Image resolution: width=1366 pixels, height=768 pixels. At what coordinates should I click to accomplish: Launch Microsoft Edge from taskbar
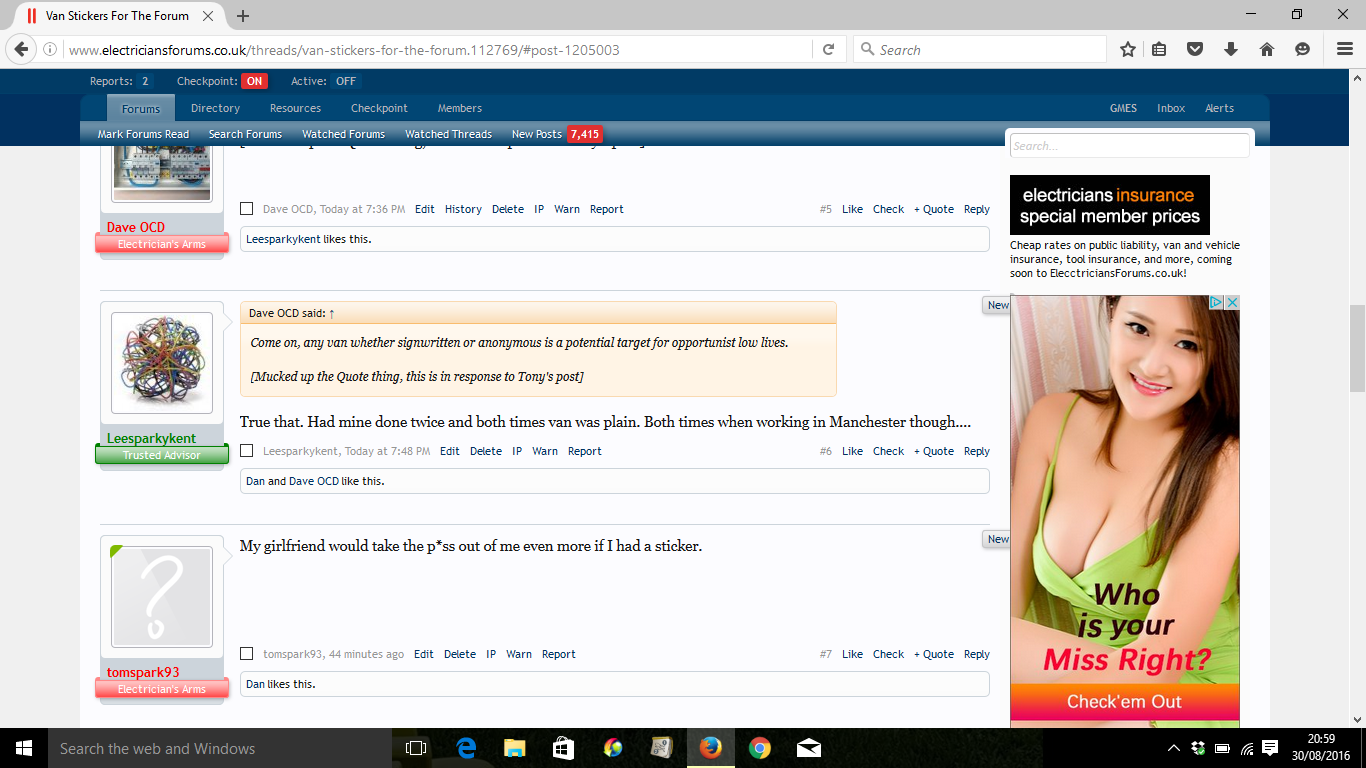[x=466, y=748]
